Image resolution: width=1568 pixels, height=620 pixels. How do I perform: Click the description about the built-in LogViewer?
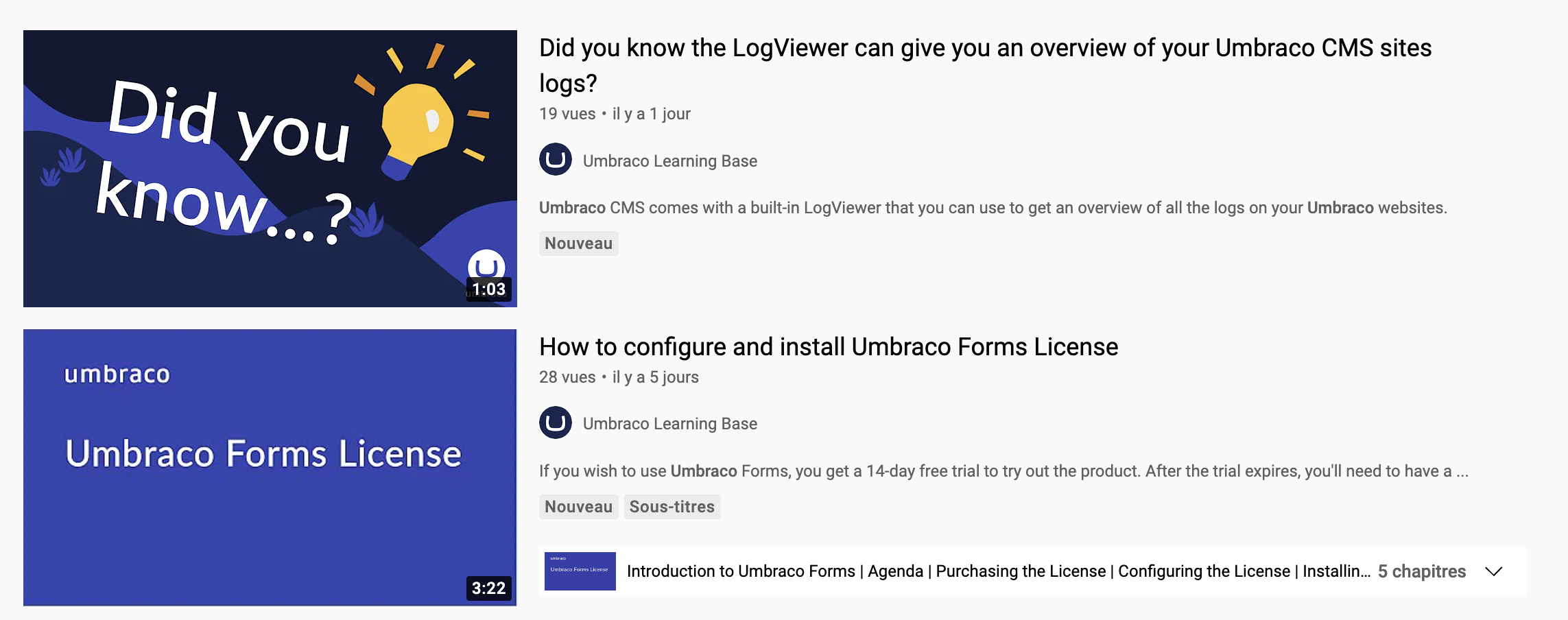993,208
